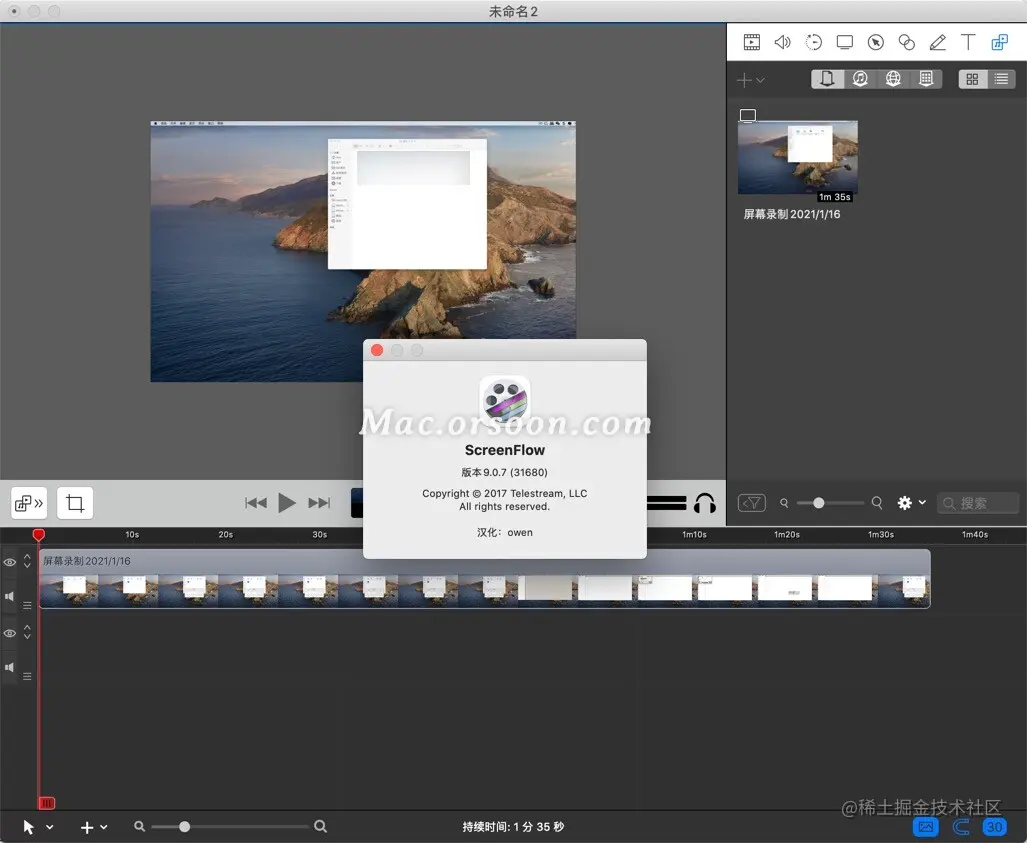This screenshot has width=1027, height=843.
Task: Play the timeline preview
Action: pyautogui.click(x=287, y=503)
